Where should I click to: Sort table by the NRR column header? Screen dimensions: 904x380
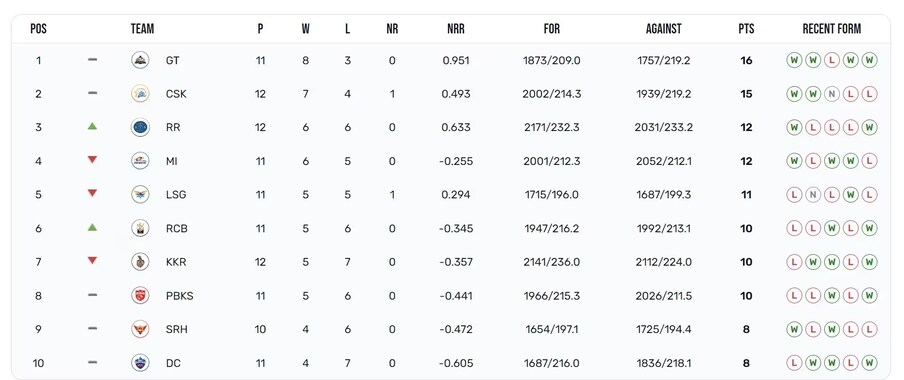455,29
